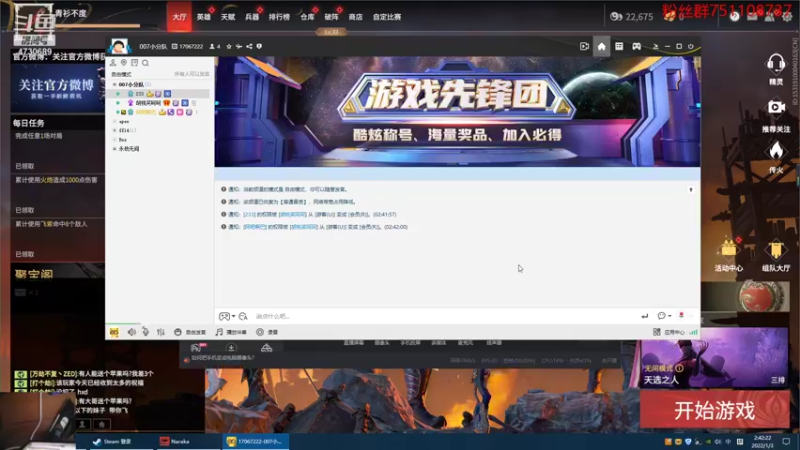Open the bulletin board icon in sidebar
The height and width of the screenshot is (450, 800).
tap(134, 63)
